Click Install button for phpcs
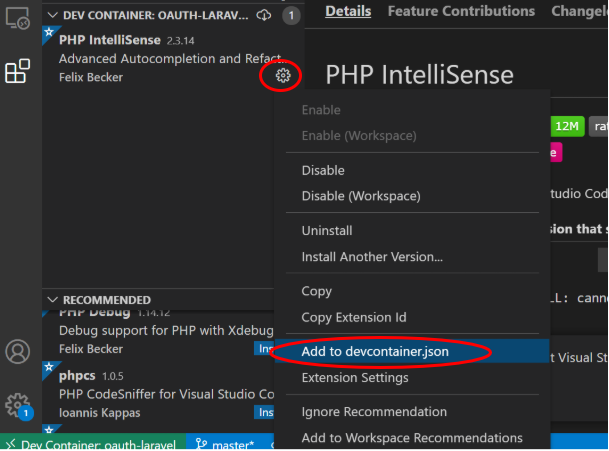 point(264,412)
